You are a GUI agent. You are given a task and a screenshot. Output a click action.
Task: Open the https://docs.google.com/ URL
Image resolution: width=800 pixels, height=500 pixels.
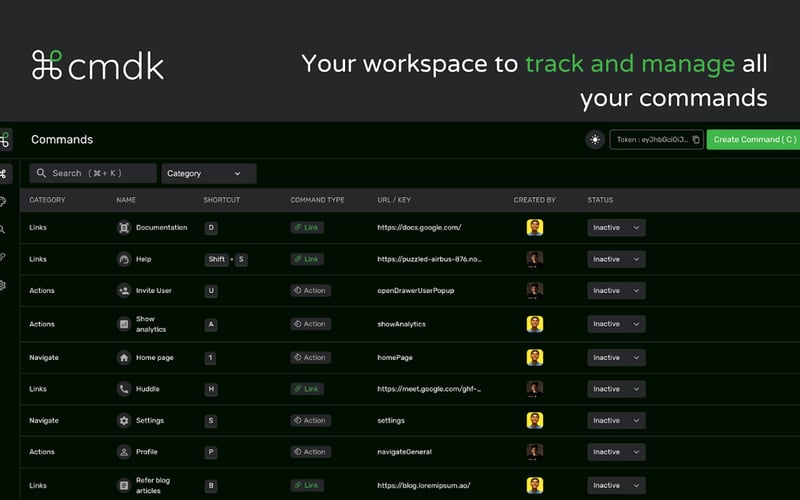pos(419,228)
